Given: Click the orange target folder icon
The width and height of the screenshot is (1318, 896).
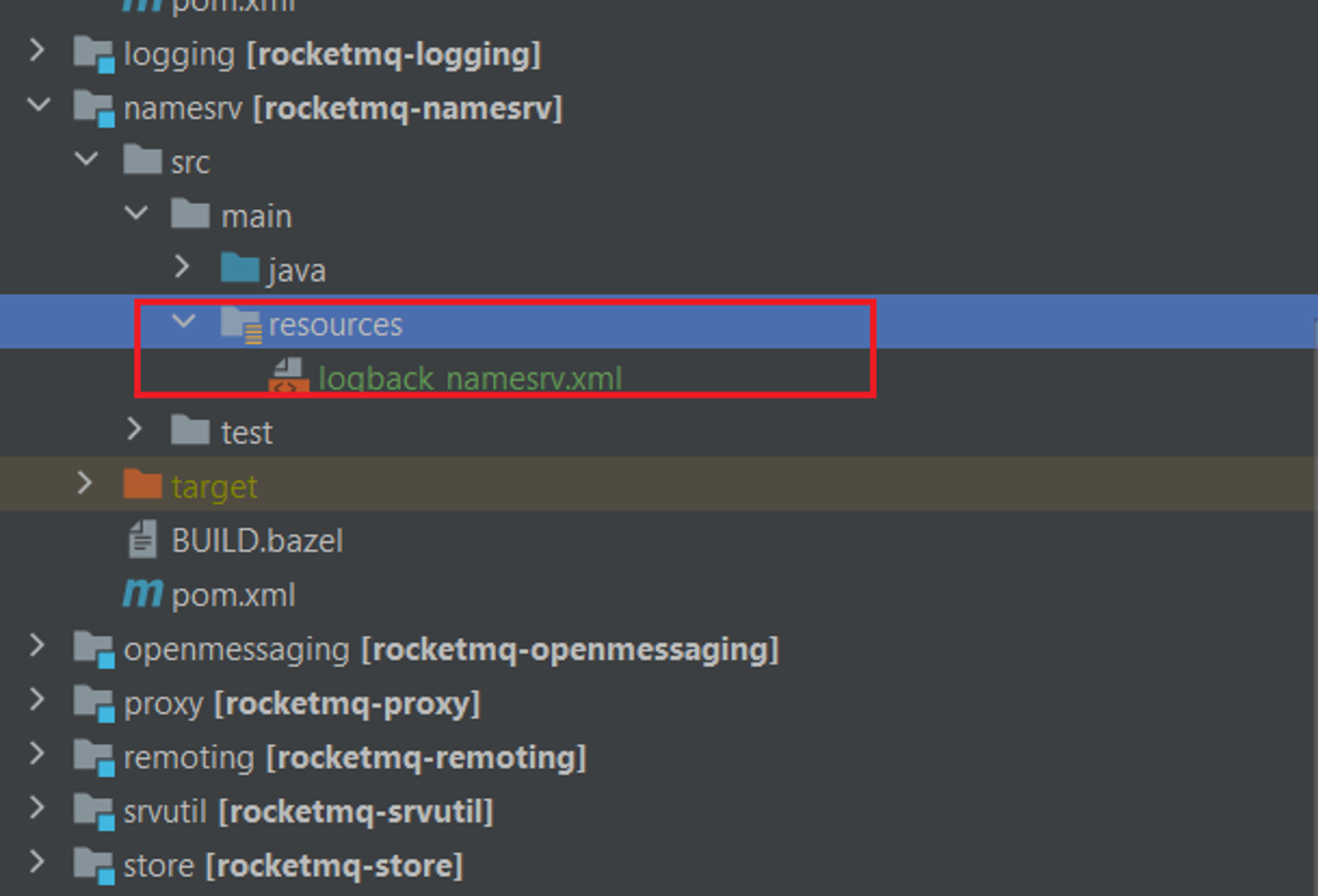Looking at the screenshot, I should point(142,484).
